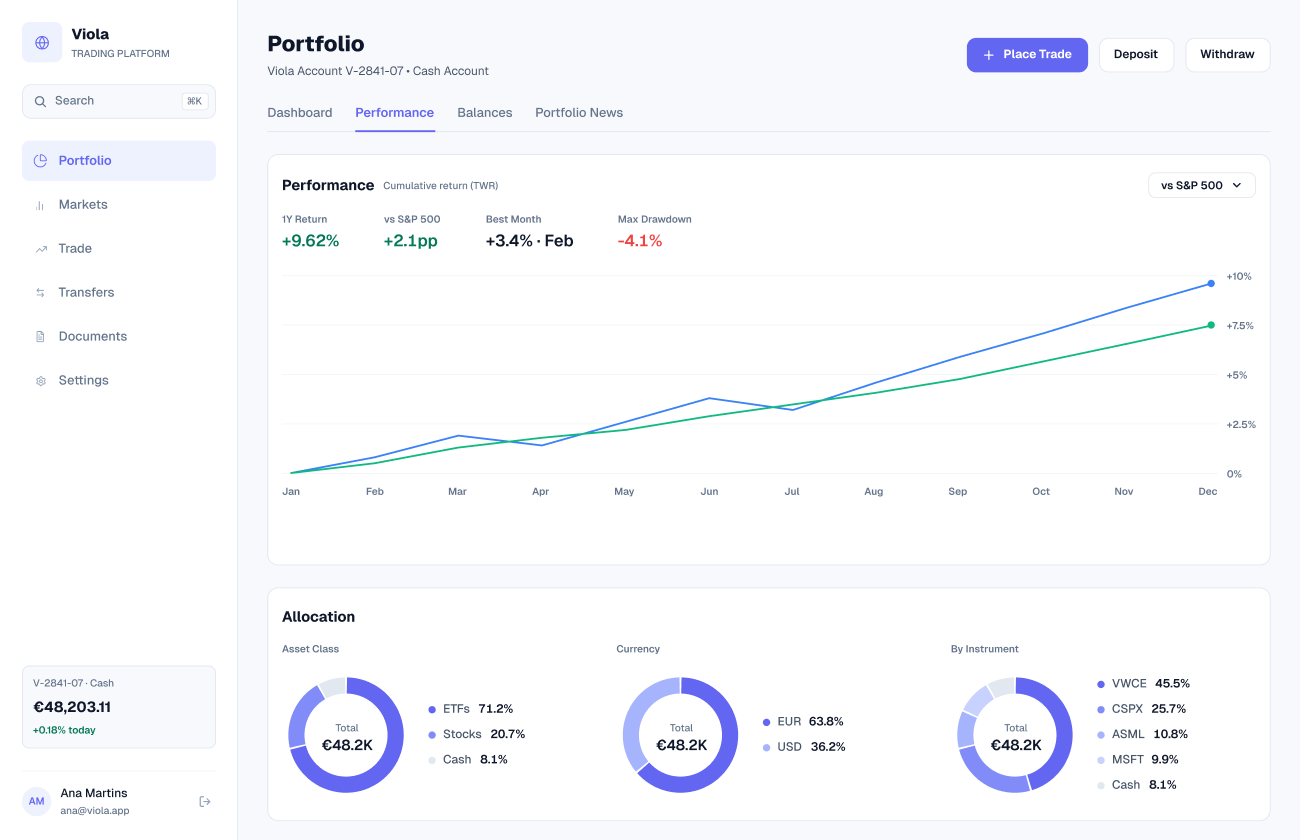Viewport: 1300px width, 840px height.
Task: Click the ETFs 71.2% legend entry
Action: pyautogui.click(x=471, y=709)
